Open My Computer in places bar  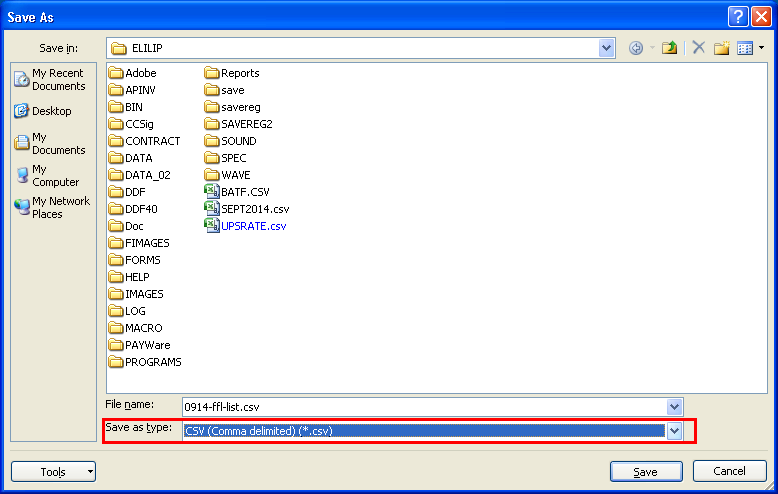[x=47, y=176]
